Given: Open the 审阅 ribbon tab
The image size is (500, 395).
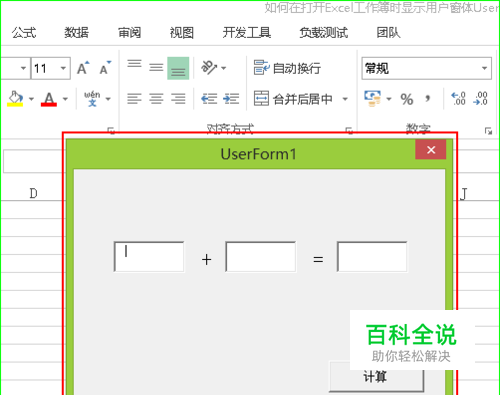Looking at the screenshot, I should (129, 33).
